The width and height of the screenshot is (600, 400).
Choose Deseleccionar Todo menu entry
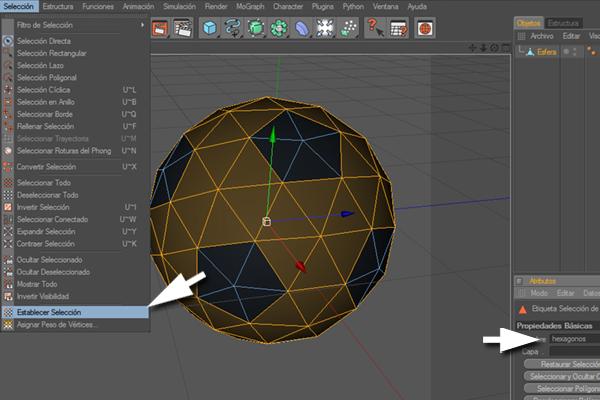pos(75,195)
